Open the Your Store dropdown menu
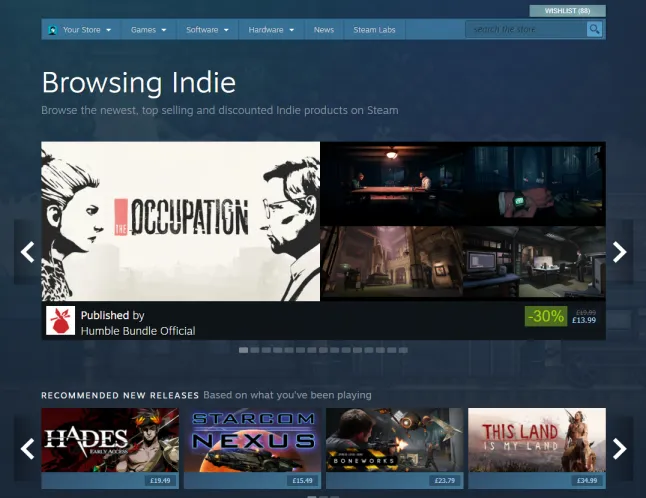Viewport: 646px width, 498px height. click(x=81, y=30)
